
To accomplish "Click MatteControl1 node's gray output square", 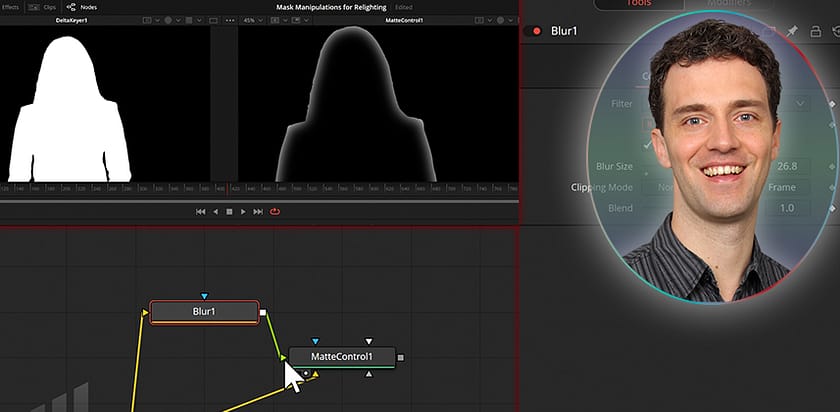I will coord(401,357).
